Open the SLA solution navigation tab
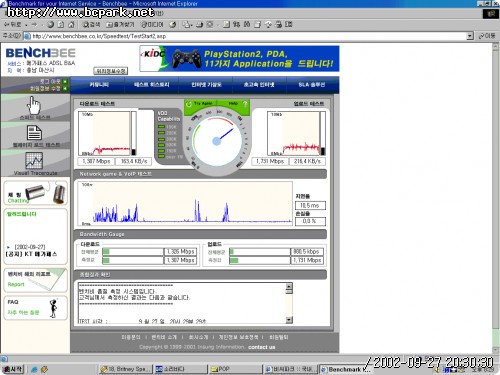Viewport: 500px width, 375px height. coord(312,85)
